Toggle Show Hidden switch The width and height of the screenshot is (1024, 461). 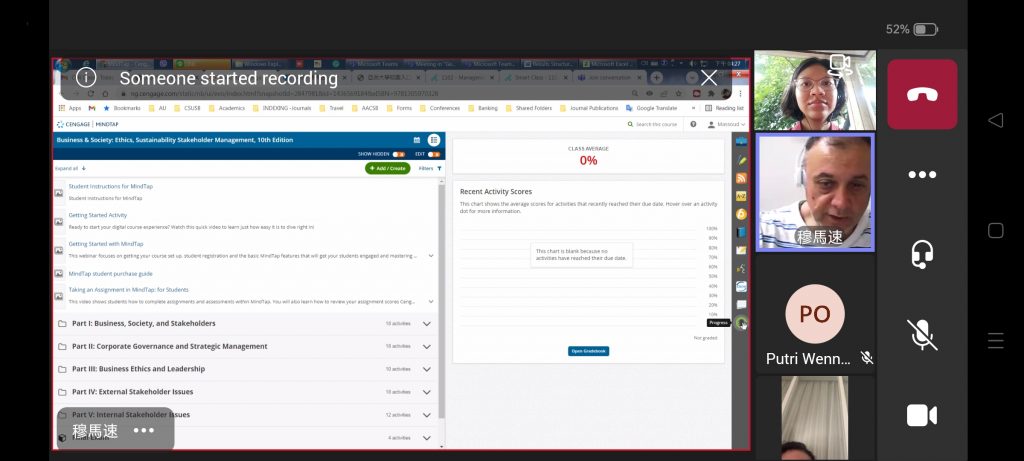398,154
